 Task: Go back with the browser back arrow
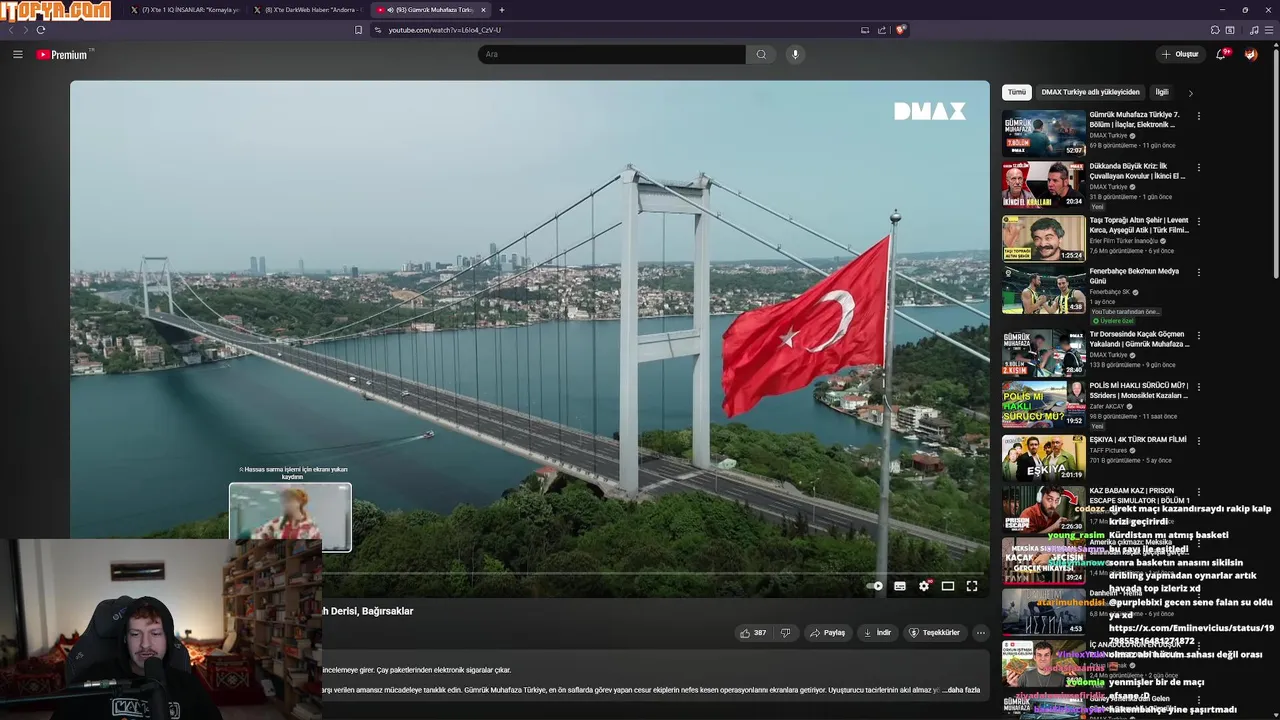point(11,30)
